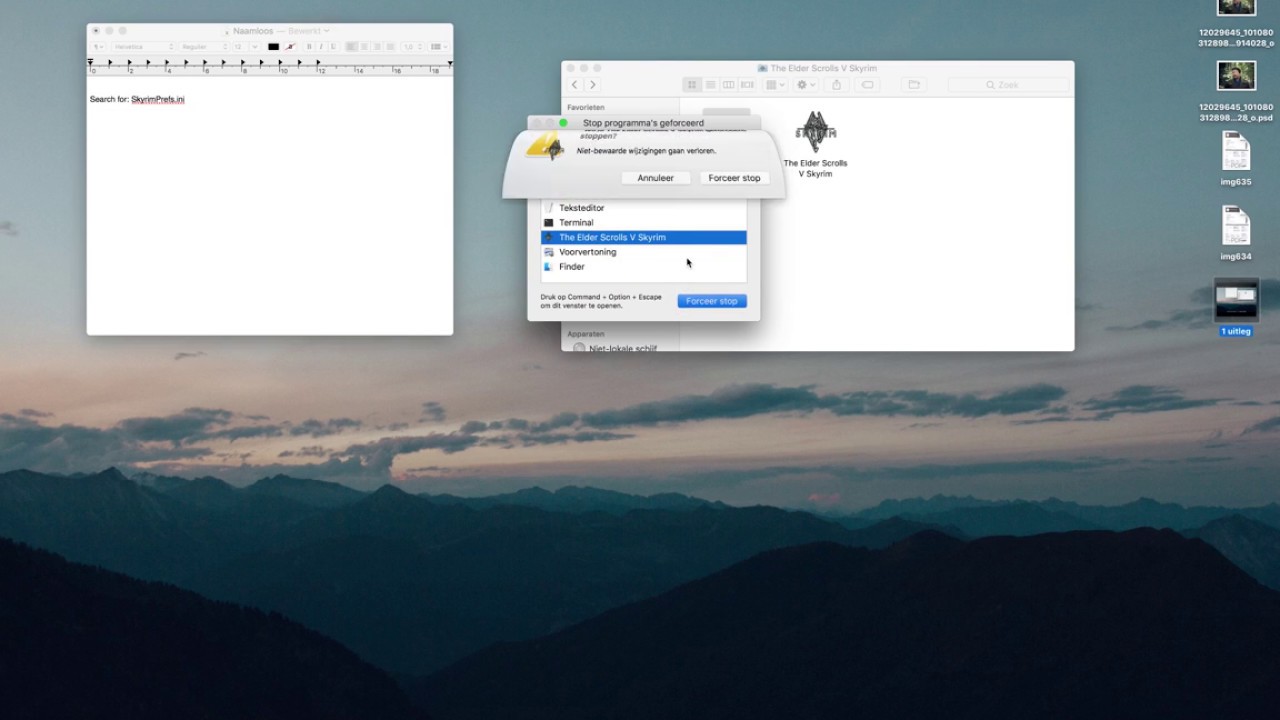Open list bullets and numbering dropdown
The height and width of the screenshot is (720, 1280).
pos(438,47)
